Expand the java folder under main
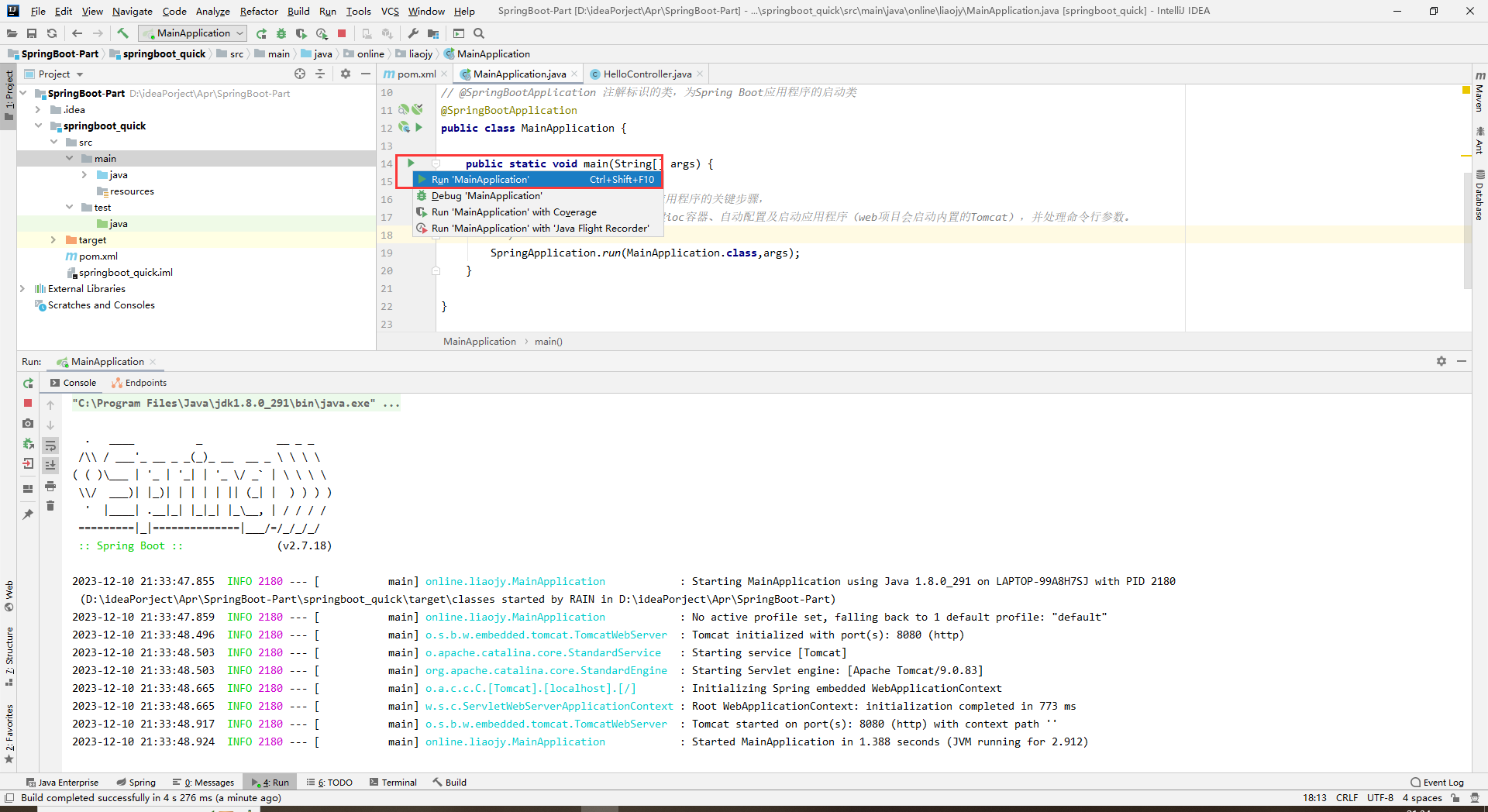 coord(84,174)
